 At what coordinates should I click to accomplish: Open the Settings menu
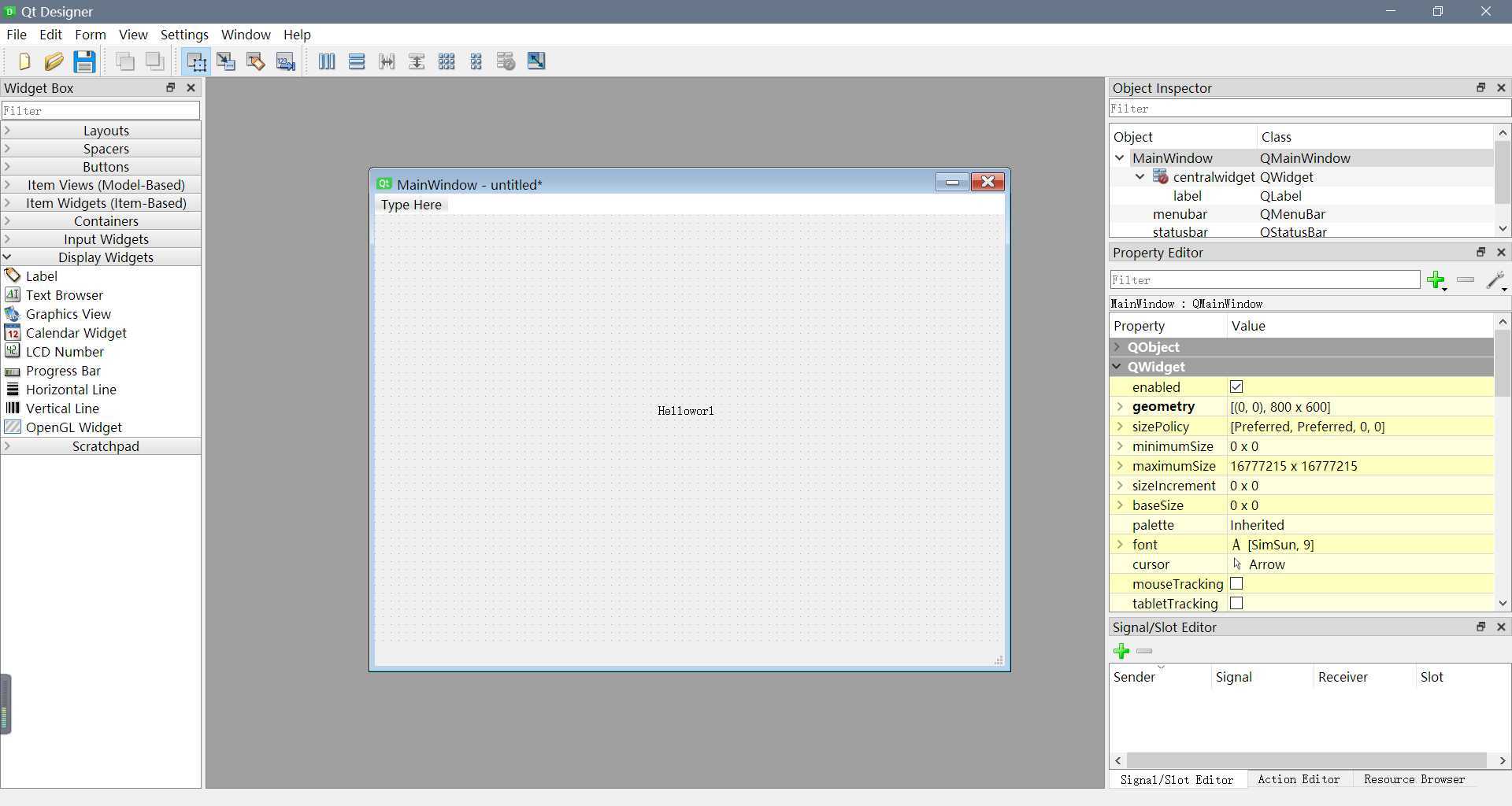(x=184, y=35)
